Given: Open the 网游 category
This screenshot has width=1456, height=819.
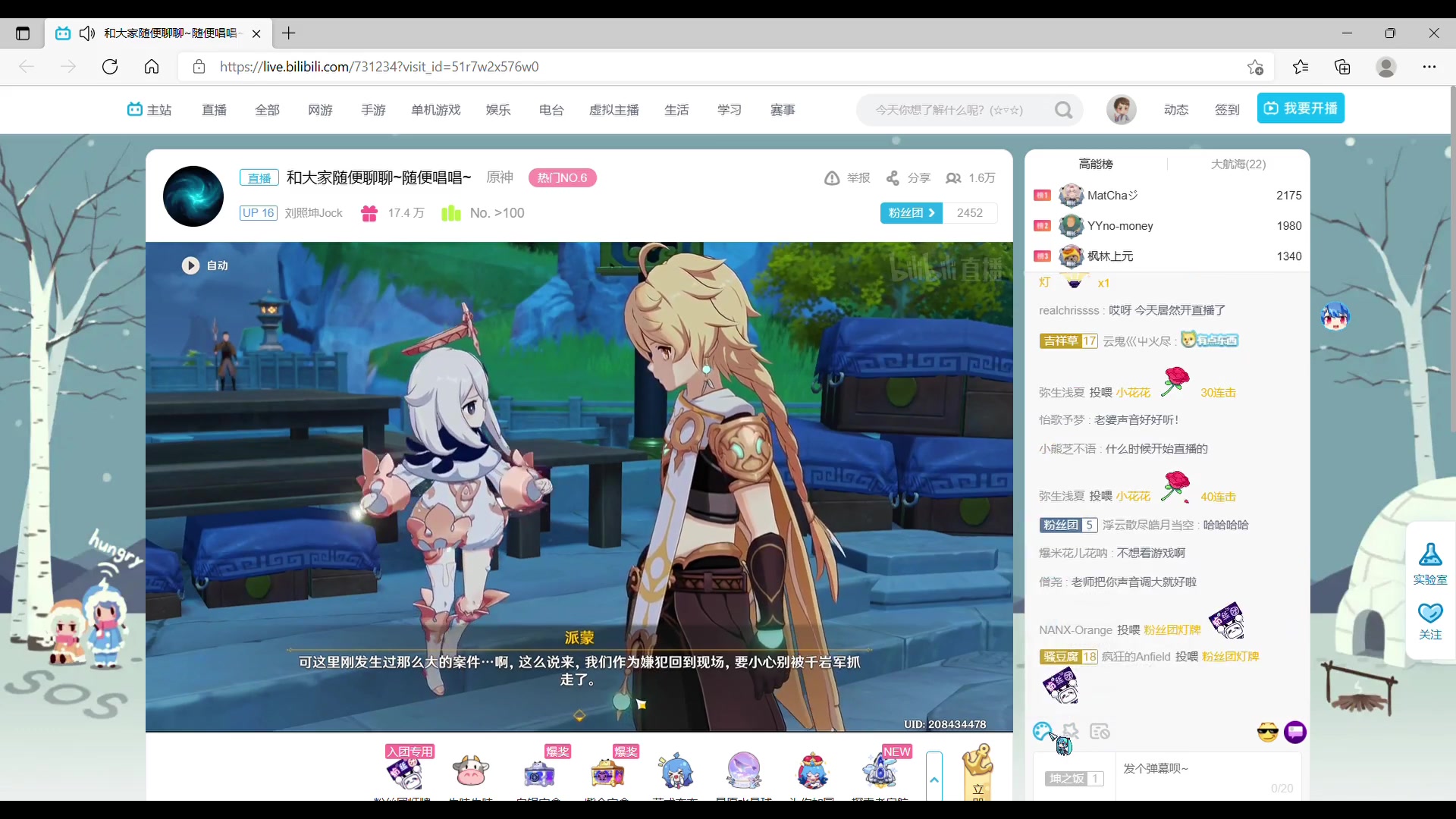Looking at the screenshot, I should (x=321, y=110).
